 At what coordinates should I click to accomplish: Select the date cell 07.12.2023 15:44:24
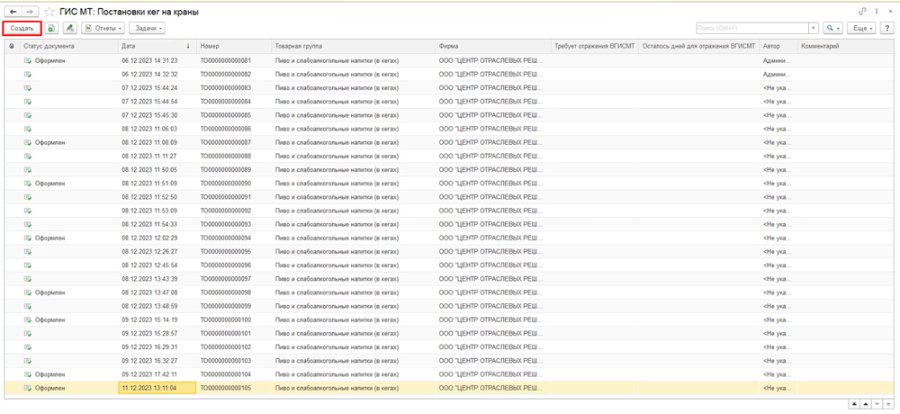click(150, 88)
